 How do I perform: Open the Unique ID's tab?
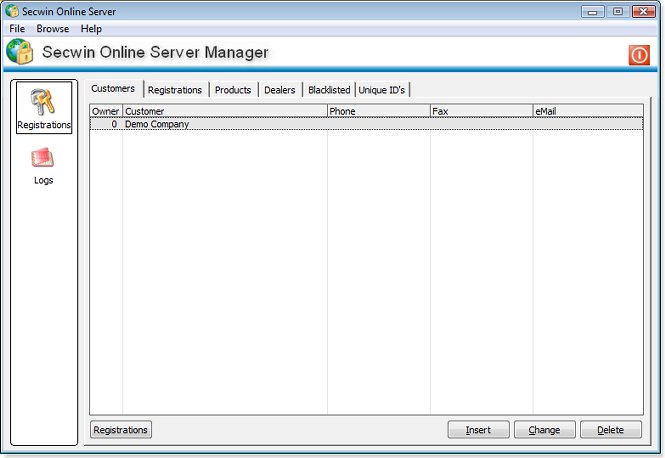[381, 90]
